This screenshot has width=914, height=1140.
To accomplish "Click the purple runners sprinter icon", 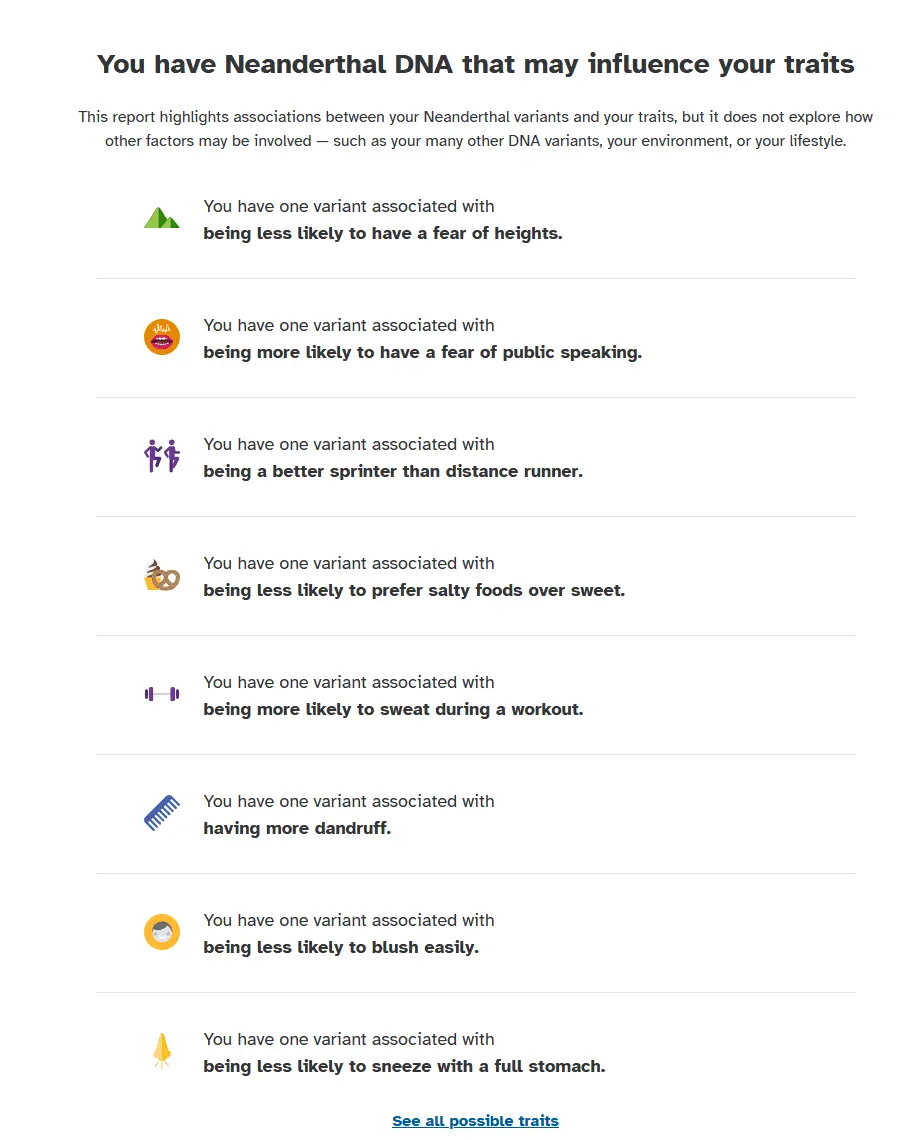I will click(x=161, y=456).
